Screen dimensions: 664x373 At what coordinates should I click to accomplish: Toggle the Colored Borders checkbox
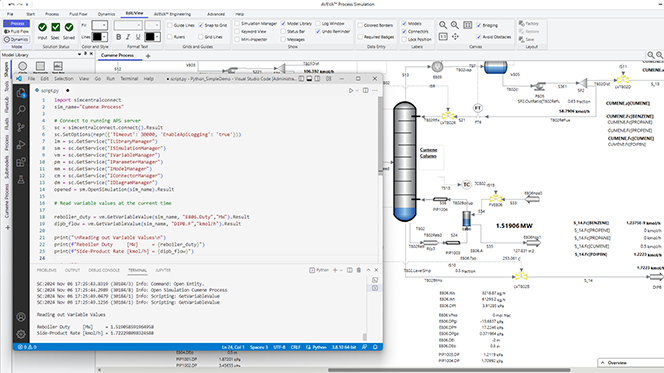(360, 25)
